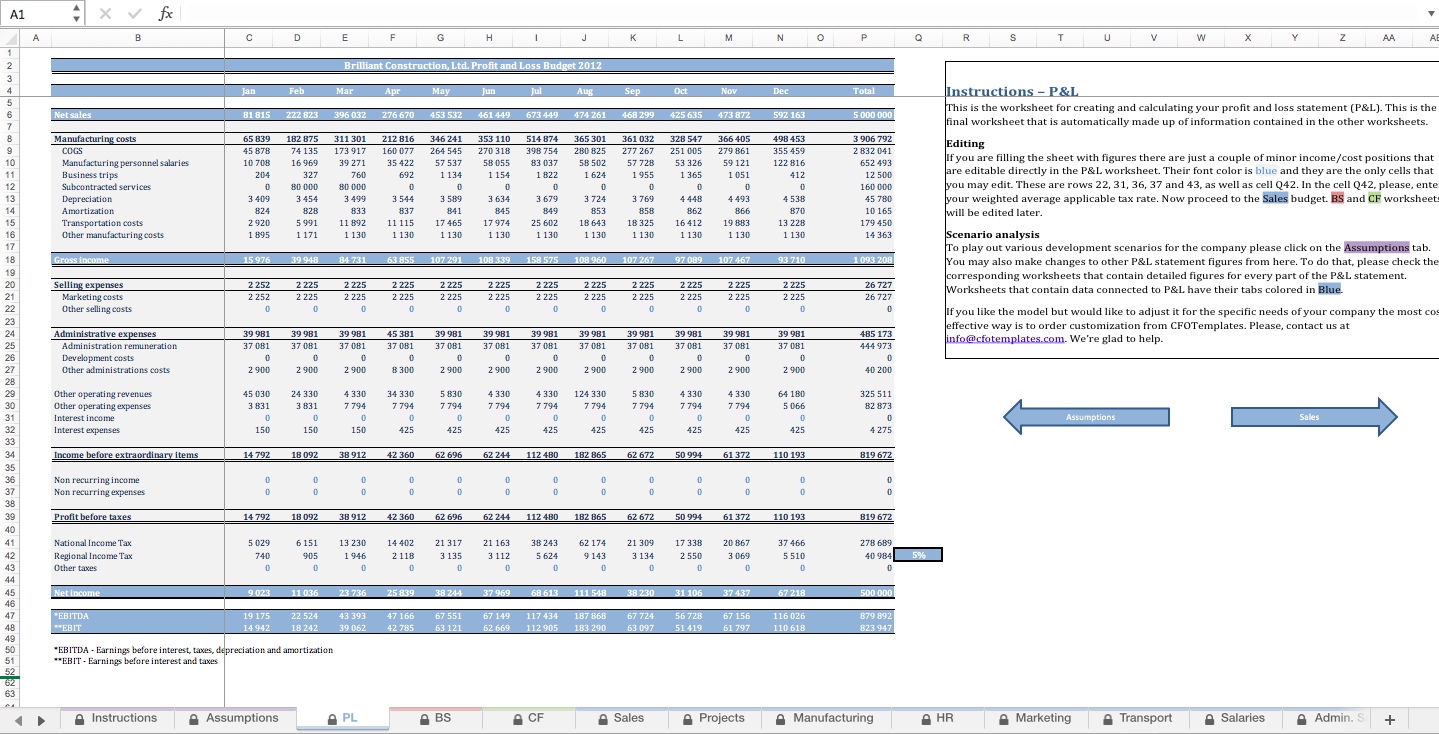Switch to the BS sheet tab

[434, 718]
